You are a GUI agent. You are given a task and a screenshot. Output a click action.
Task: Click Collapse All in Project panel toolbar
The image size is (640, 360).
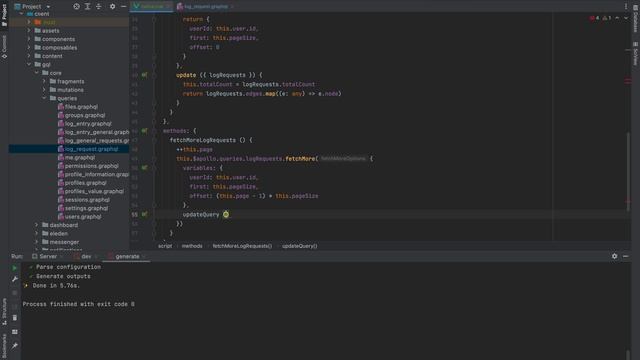click(99, 7)
